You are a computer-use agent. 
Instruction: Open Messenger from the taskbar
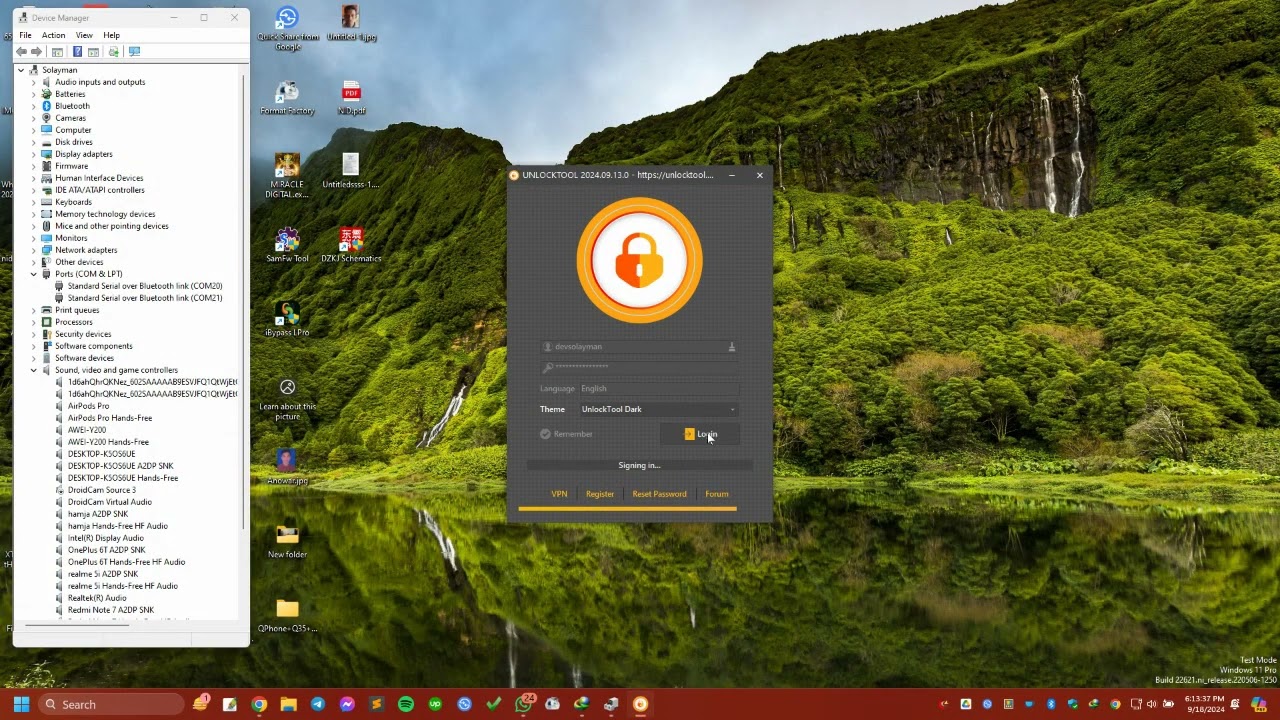(347, 704)
